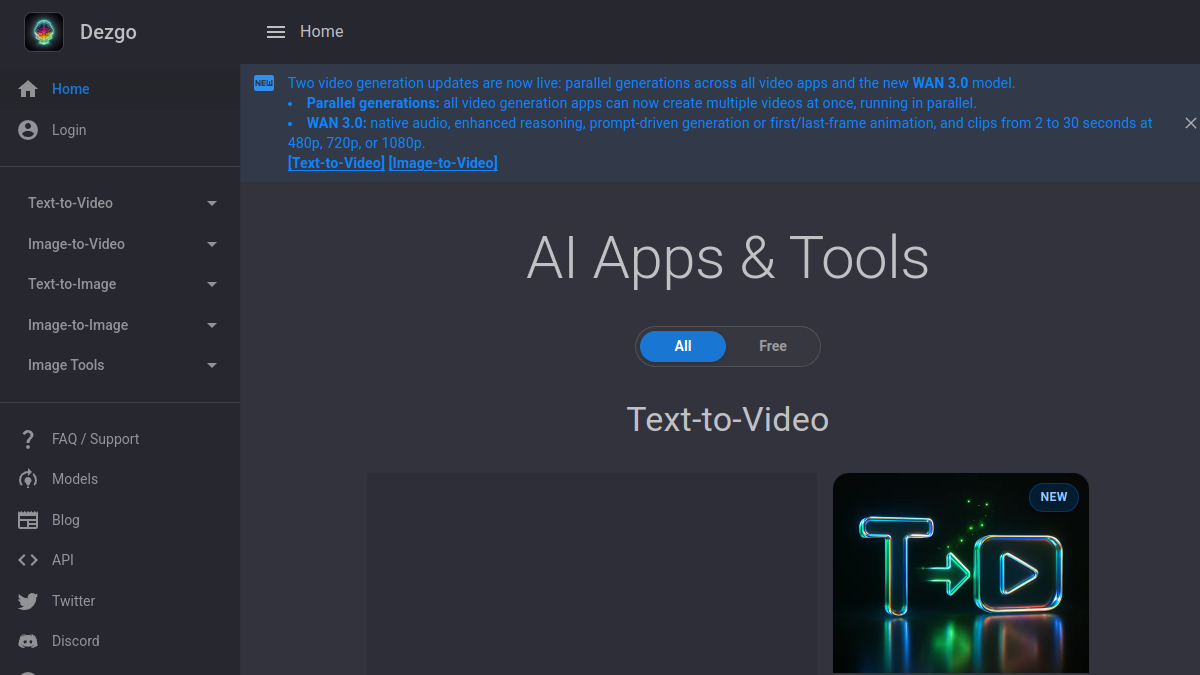The height and width of the screenshot is (675, 1200).
Task: Open the Blog link
Action: pyautogui.click(x=65, y=520)
